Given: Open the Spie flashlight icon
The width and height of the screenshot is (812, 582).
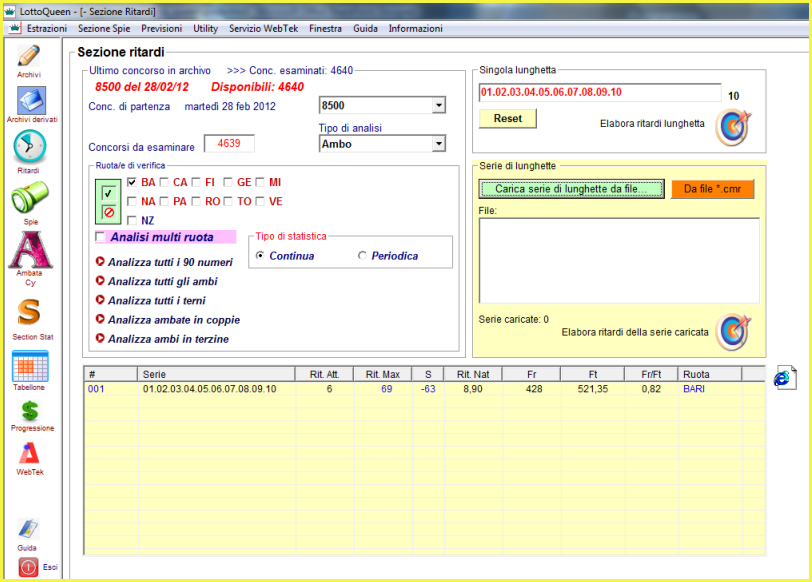Looking at the screenshot, I should [x=30, y=197].
